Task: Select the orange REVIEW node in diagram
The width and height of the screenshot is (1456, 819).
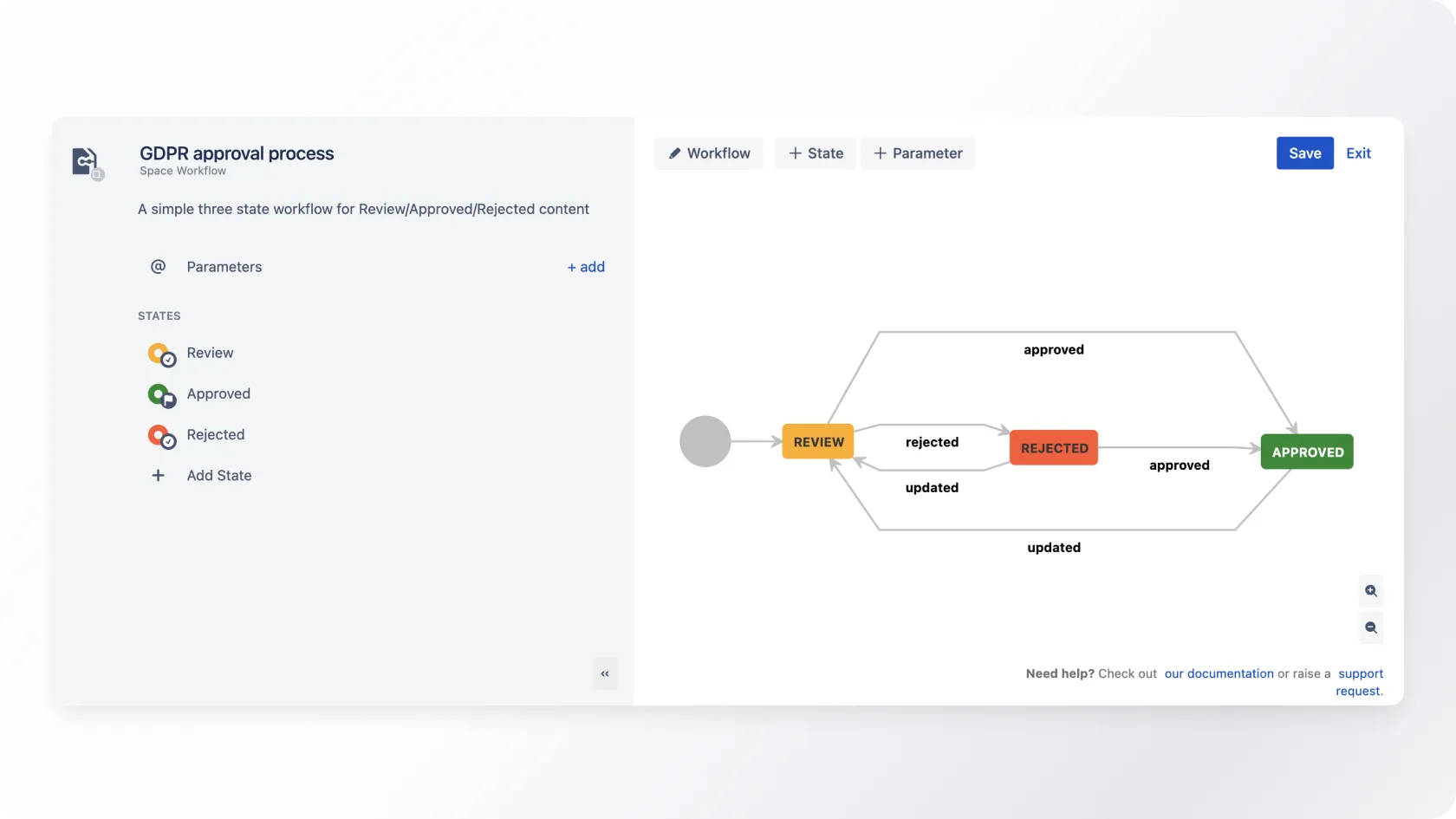Action: click(818, 442)
